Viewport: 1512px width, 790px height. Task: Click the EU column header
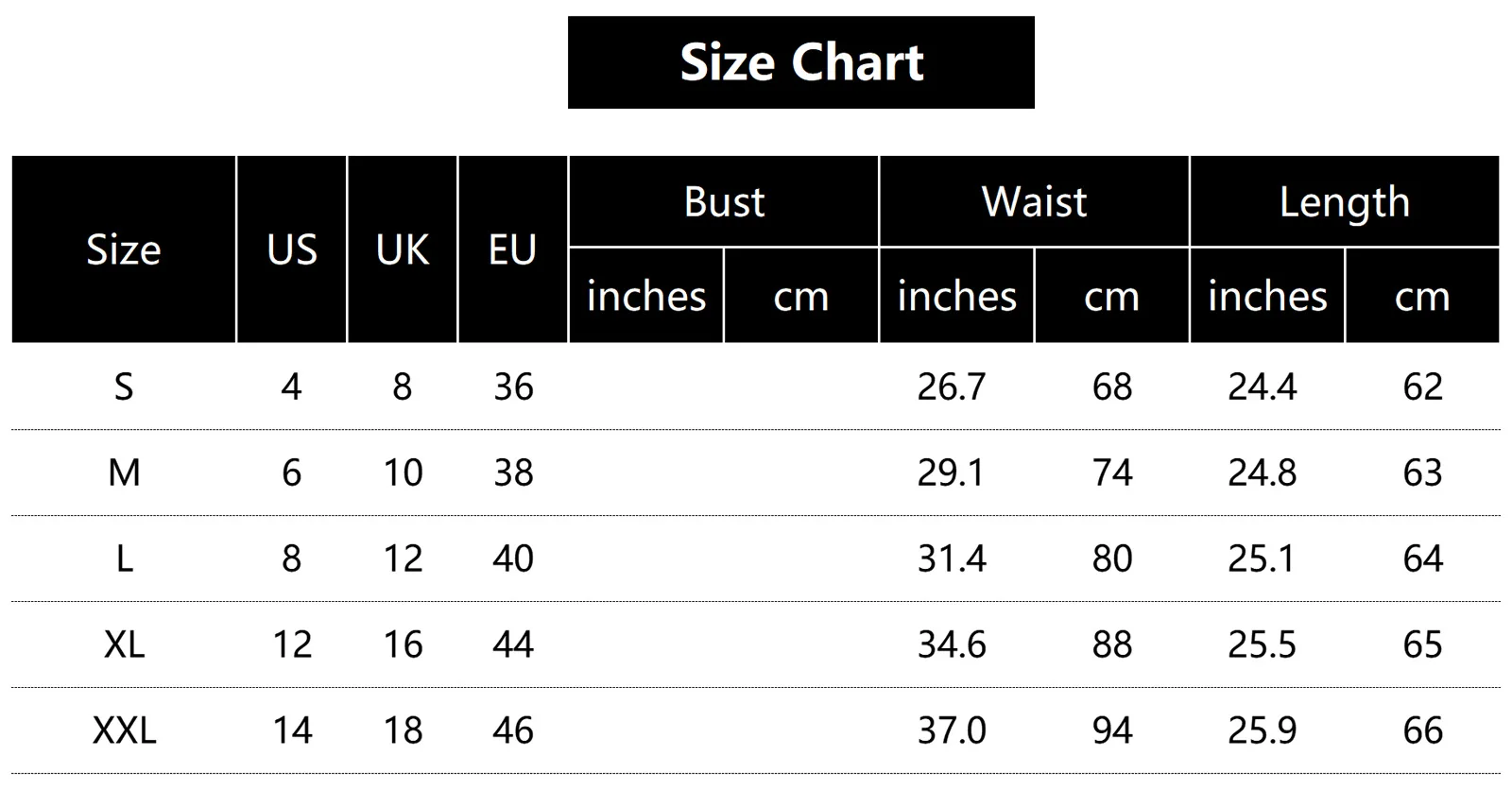[512, 249]
